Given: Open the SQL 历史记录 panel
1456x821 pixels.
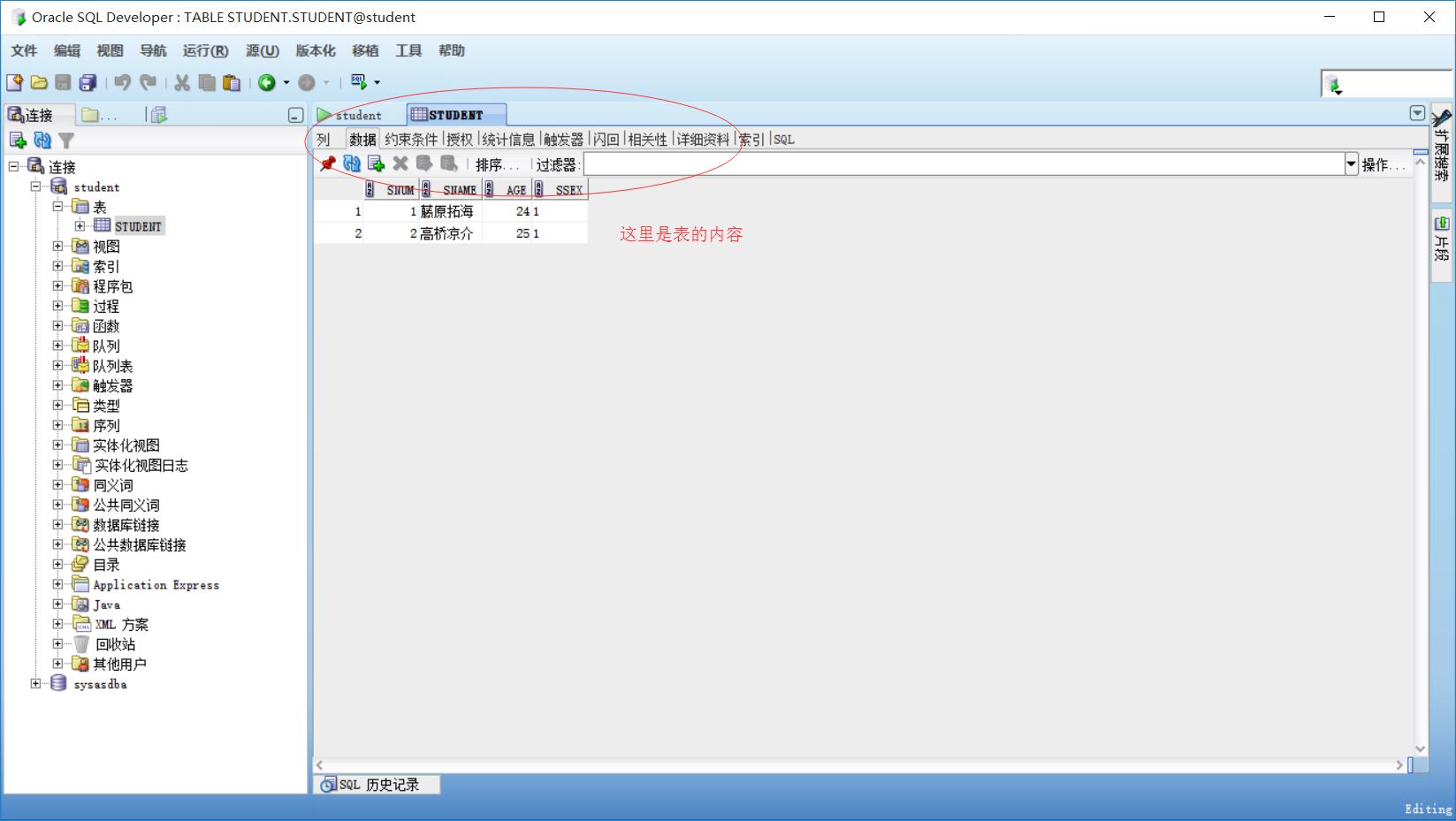Looking at the screenshot, I should point(377,784).
